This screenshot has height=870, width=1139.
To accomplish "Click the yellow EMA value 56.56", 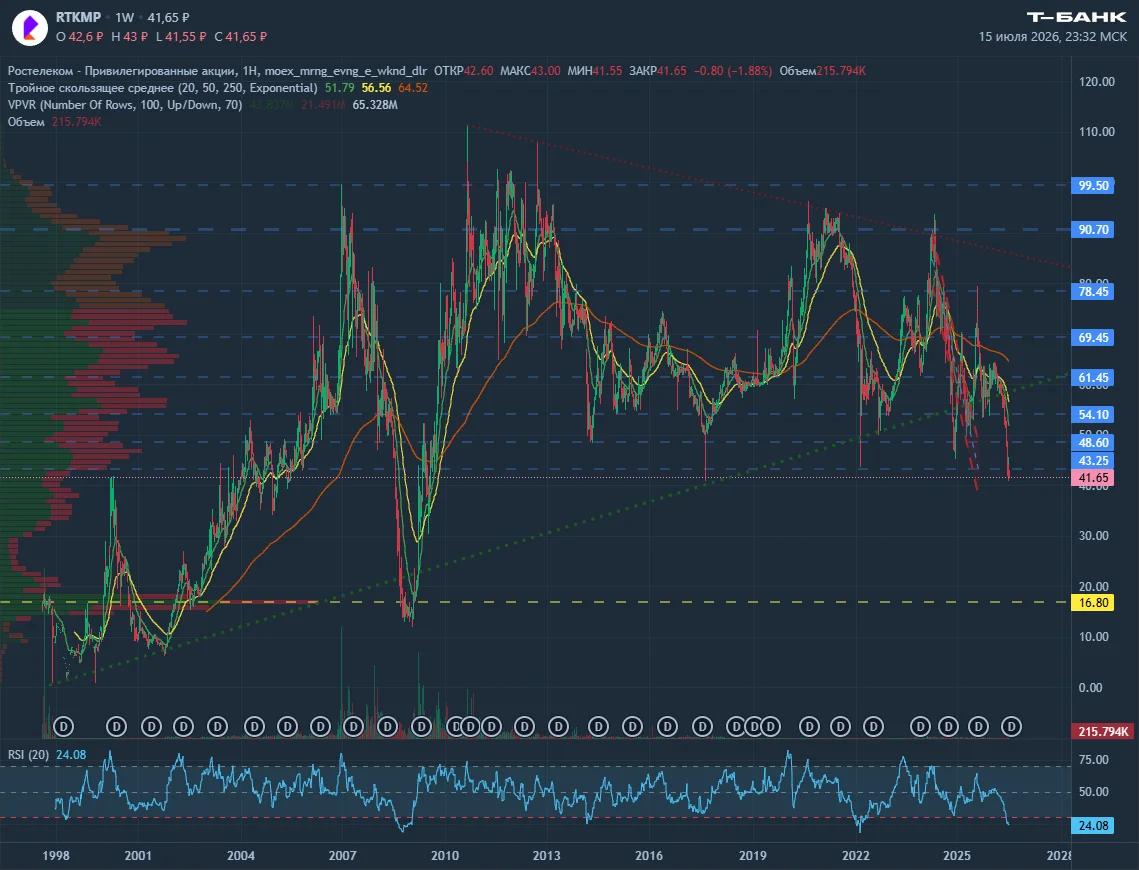I will click(376, 88).
